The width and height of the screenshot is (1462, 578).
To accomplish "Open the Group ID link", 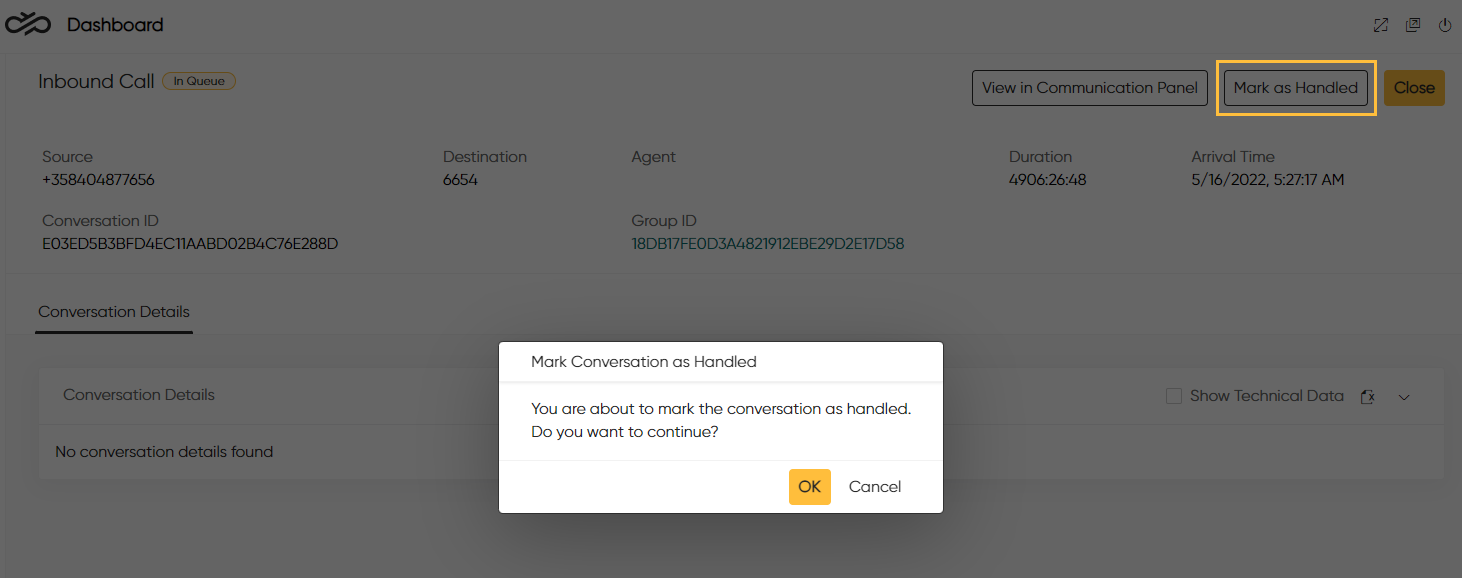I will tap(768, 244).
